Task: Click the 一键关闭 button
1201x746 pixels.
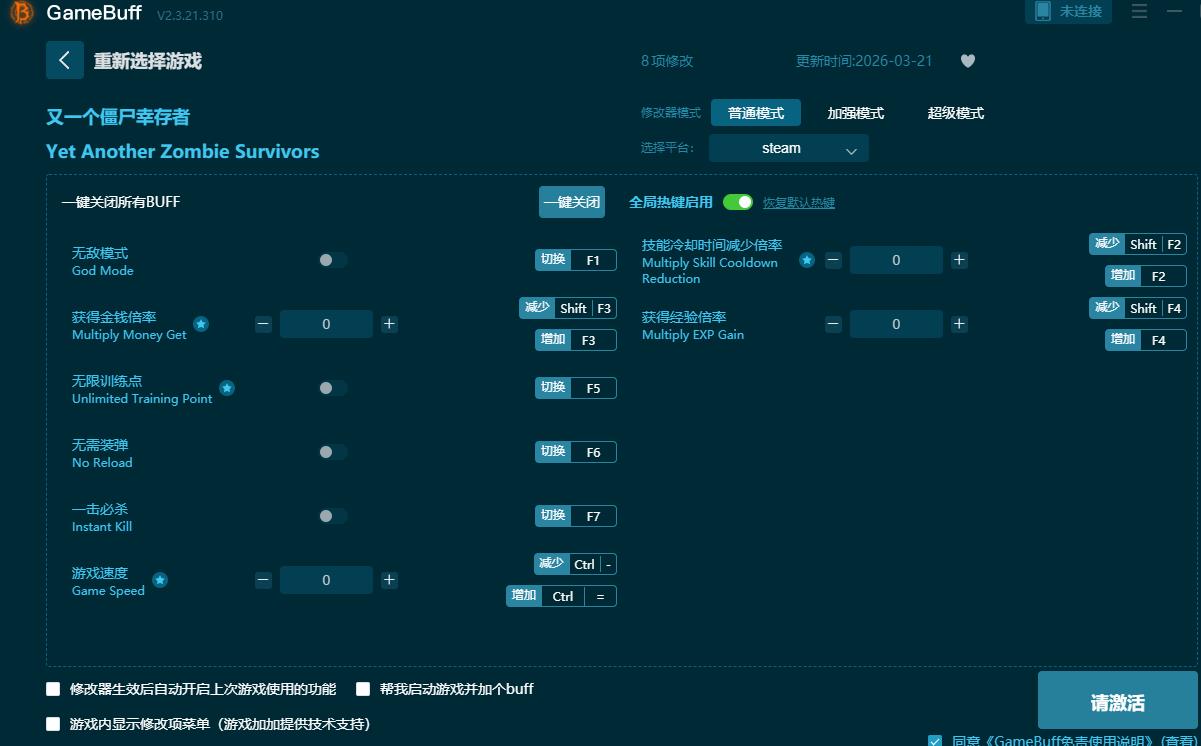Action: pos(572,202)
